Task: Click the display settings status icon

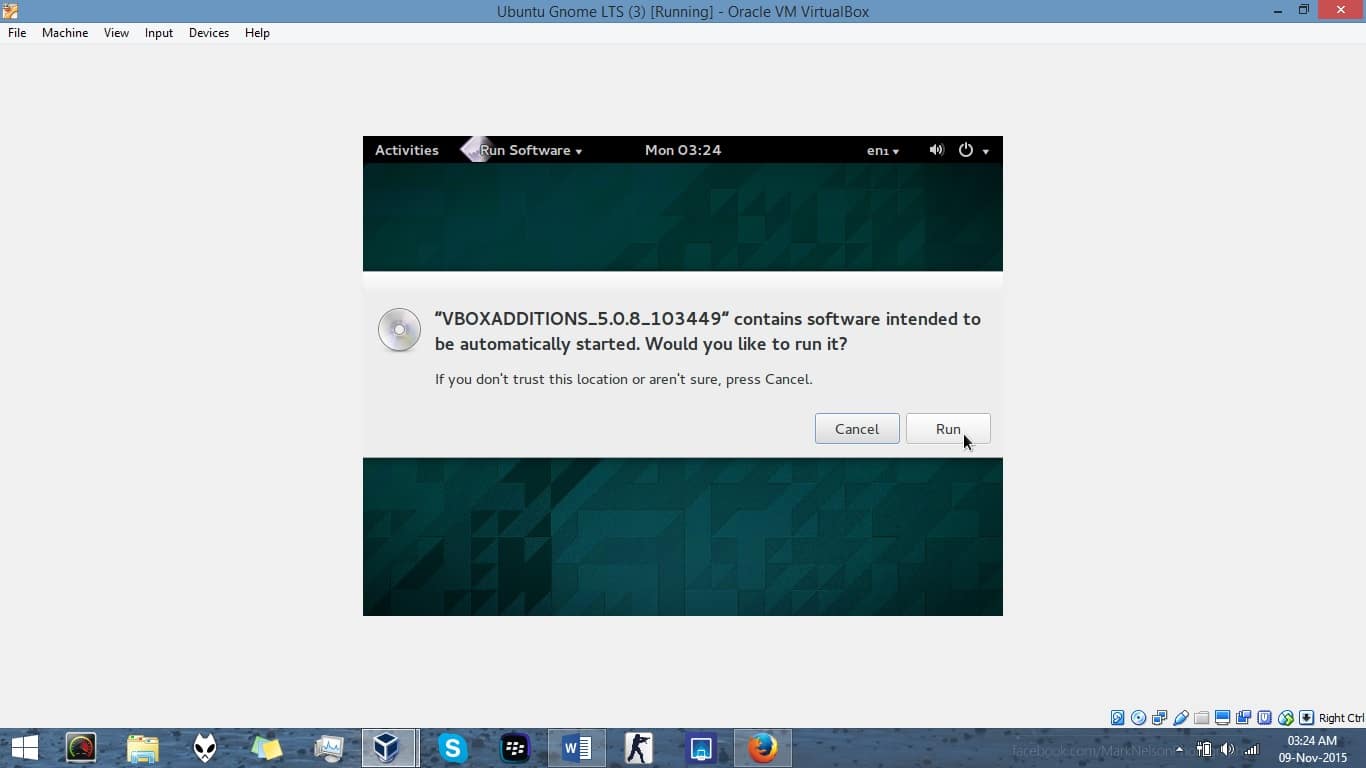Action: tap(1222, 718)
